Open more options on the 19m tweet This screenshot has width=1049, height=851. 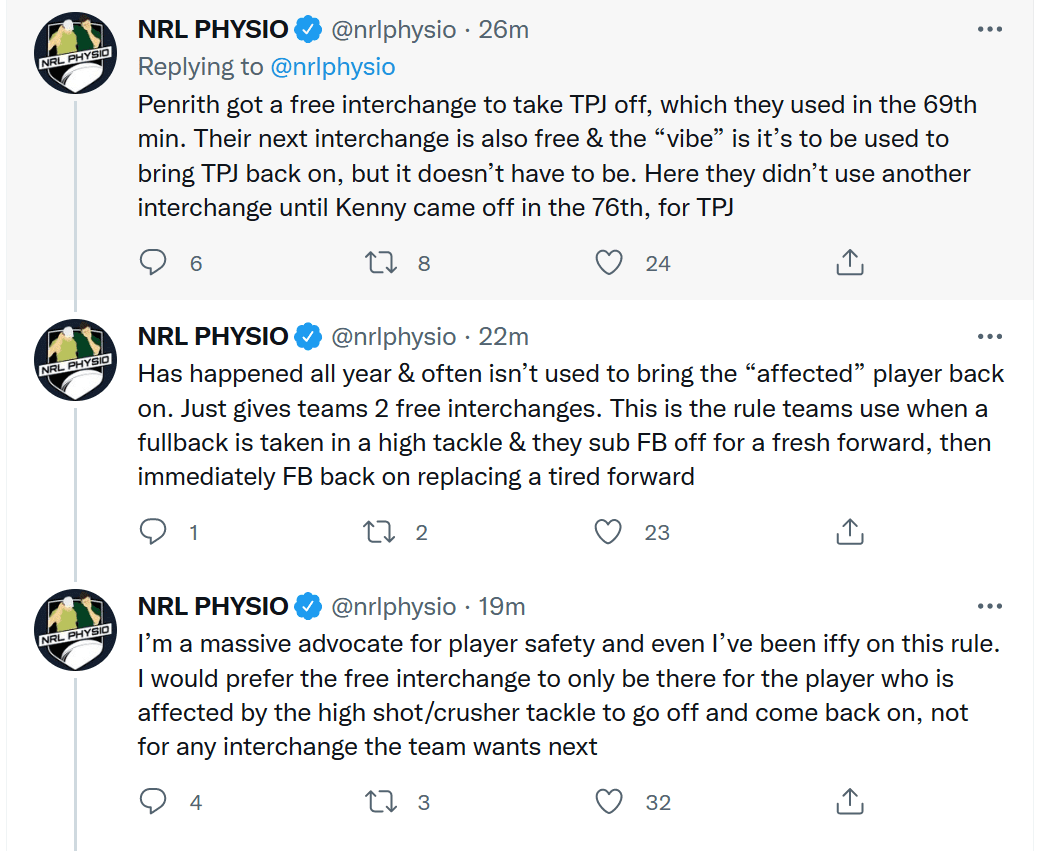pos(989,606)
